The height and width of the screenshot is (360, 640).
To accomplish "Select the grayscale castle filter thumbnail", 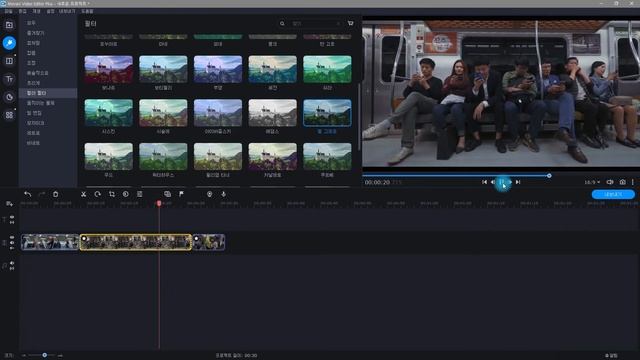I will coord(272,113).
